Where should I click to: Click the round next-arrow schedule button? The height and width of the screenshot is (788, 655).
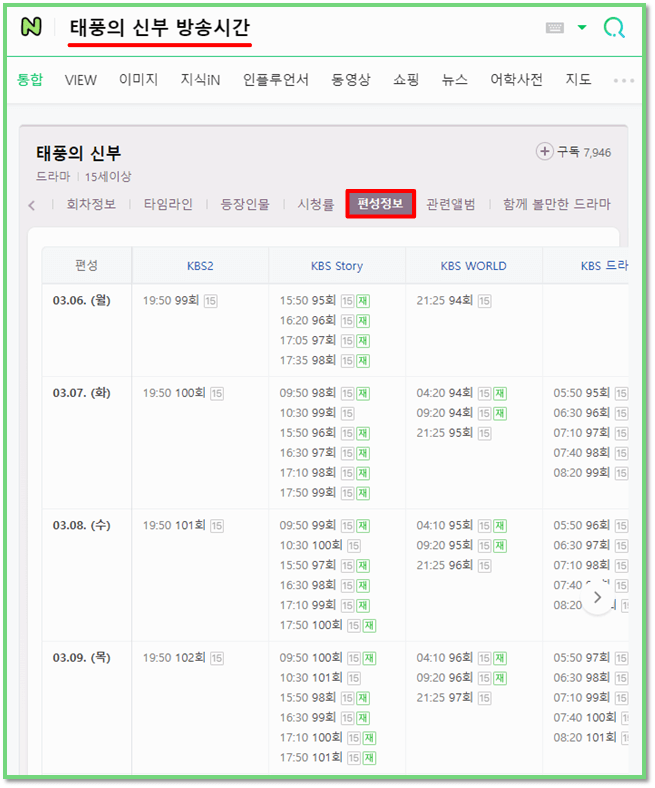(597, 597)
